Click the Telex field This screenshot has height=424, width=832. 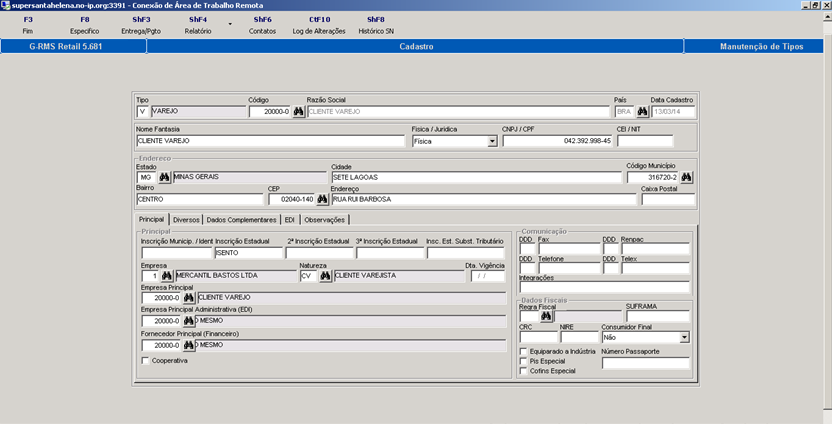click(x=655, y=268)
